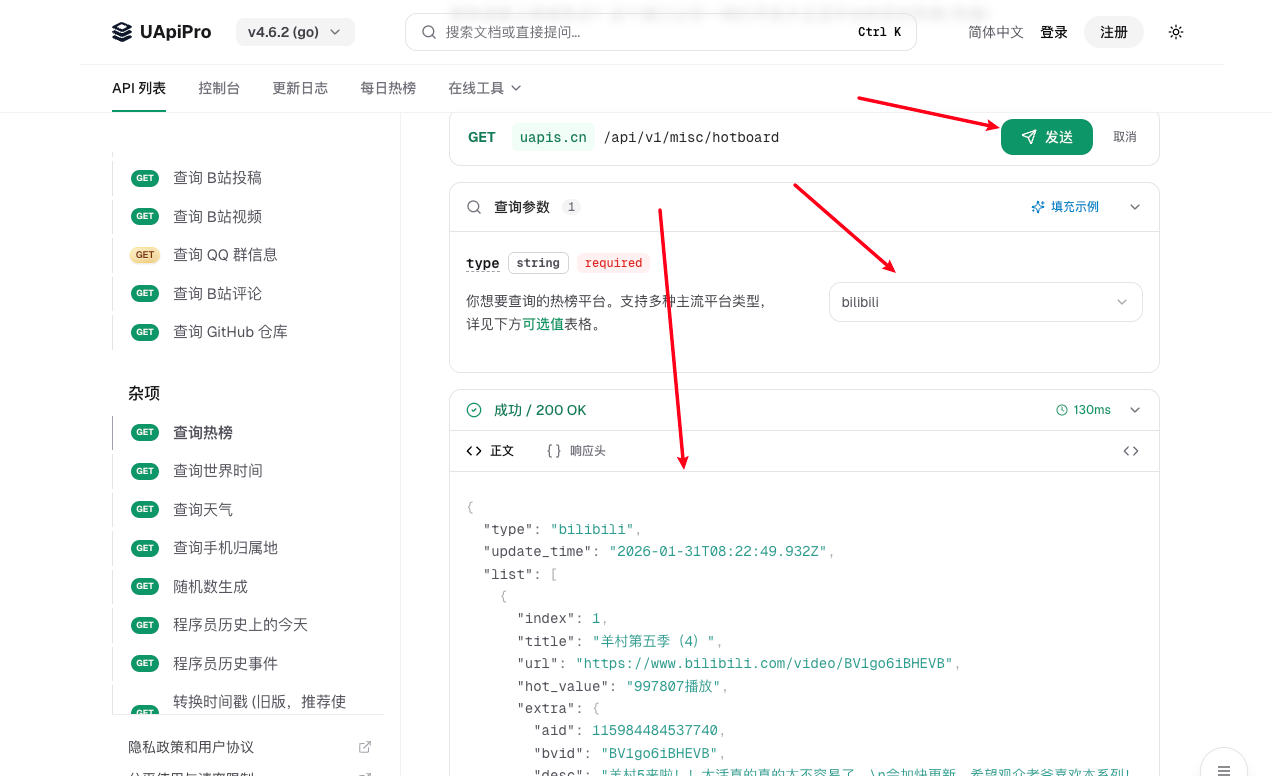Follow the 可选值 link
The width and height of the screenshot is (1272, 776).
pyautogui.click(x=543, y=324)
